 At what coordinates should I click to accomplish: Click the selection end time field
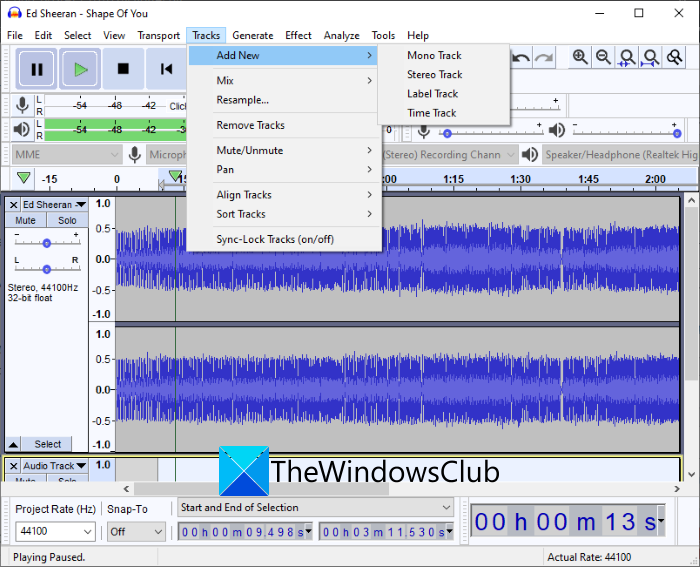point(386,532)
